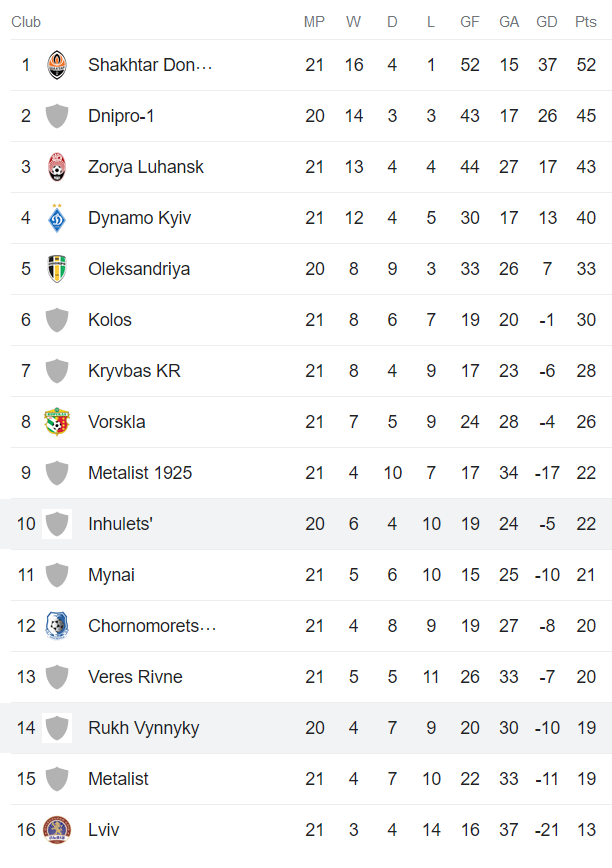Click the Kolos placeholder shield icon
This screenshot has height=868, width=612.
57,320
